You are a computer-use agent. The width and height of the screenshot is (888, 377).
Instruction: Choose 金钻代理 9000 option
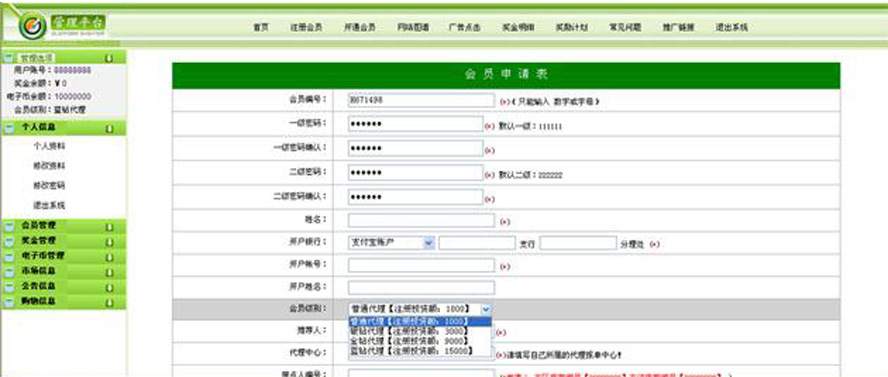click(x=419, y=341)
